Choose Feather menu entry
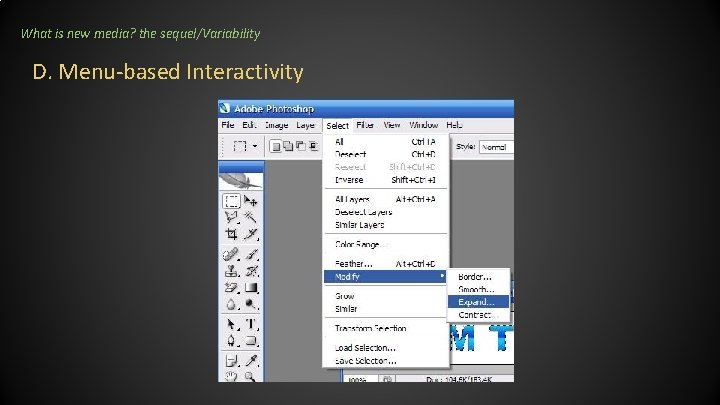Viewport: 720px width, 405px height. [x=385, y=264]
